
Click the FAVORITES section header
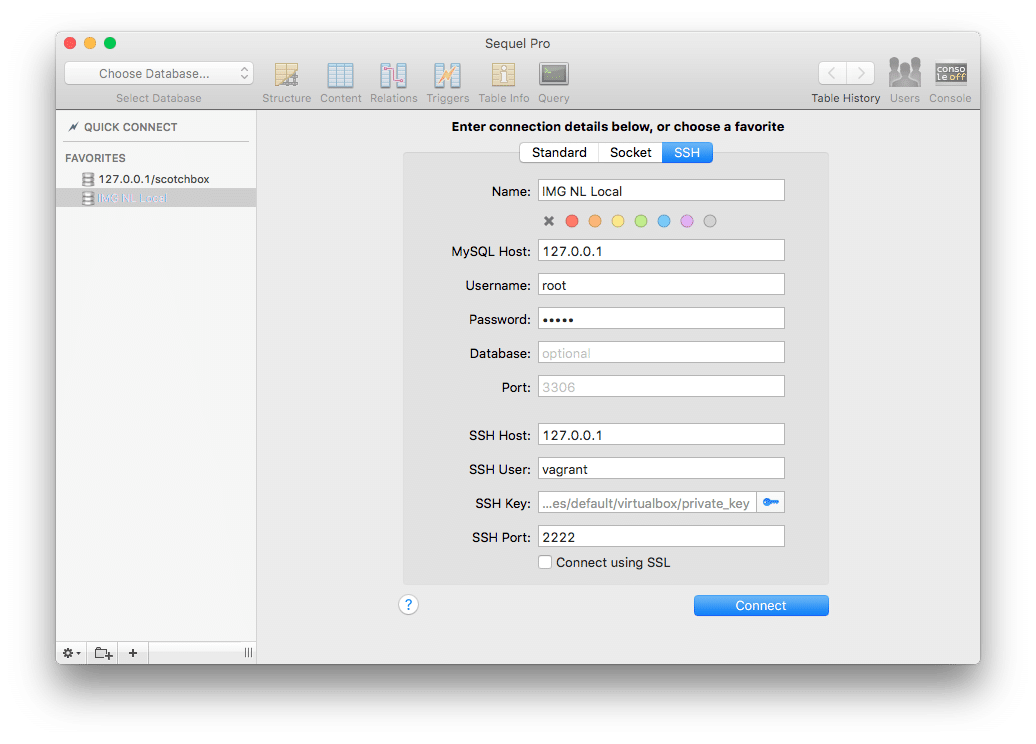(95, 158)
